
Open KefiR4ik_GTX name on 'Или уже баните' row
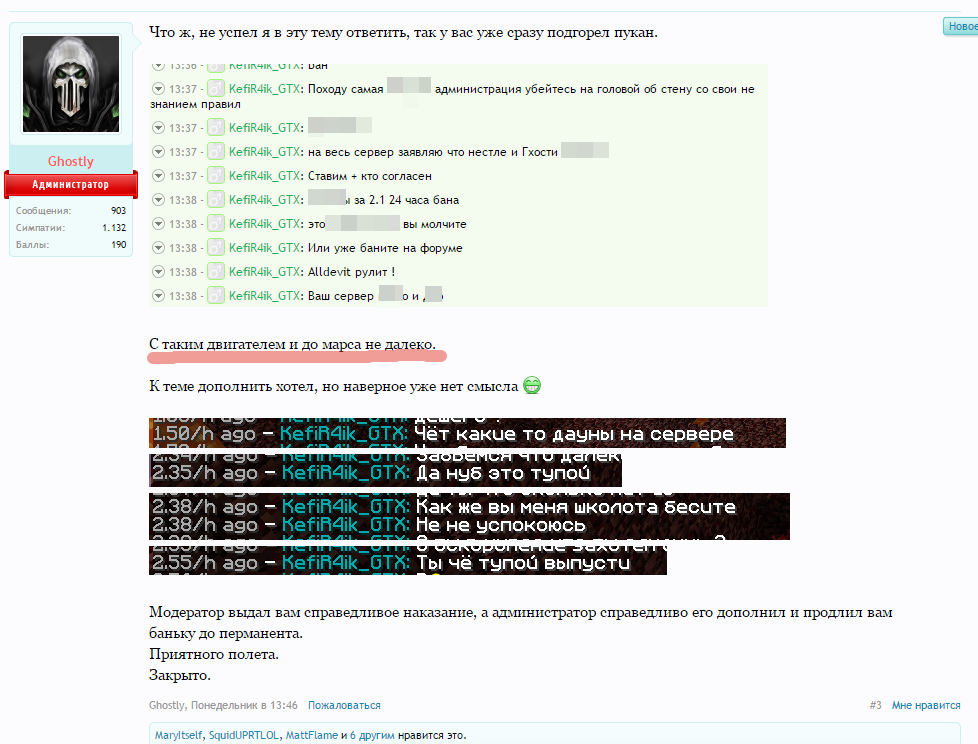click(264, 248)
